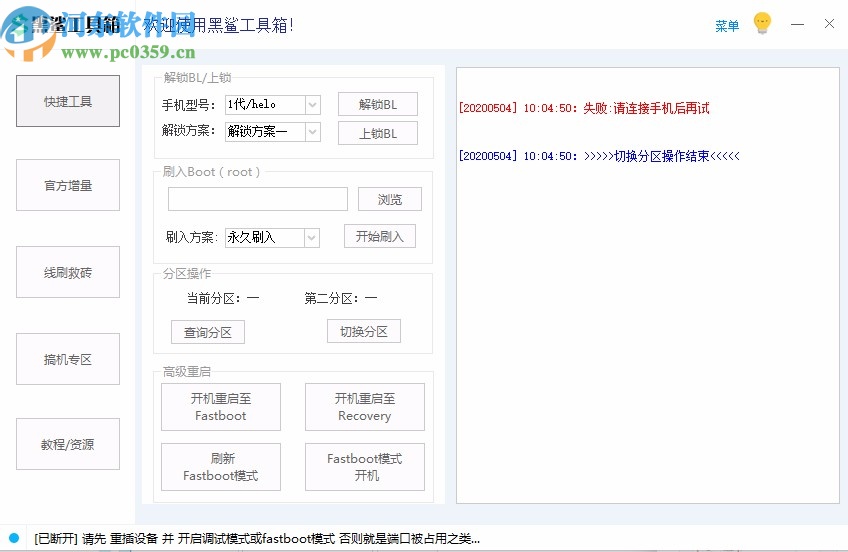Select the 快捷工具 tab
This screenshot has width=848, height=552.
click(68, 101)
